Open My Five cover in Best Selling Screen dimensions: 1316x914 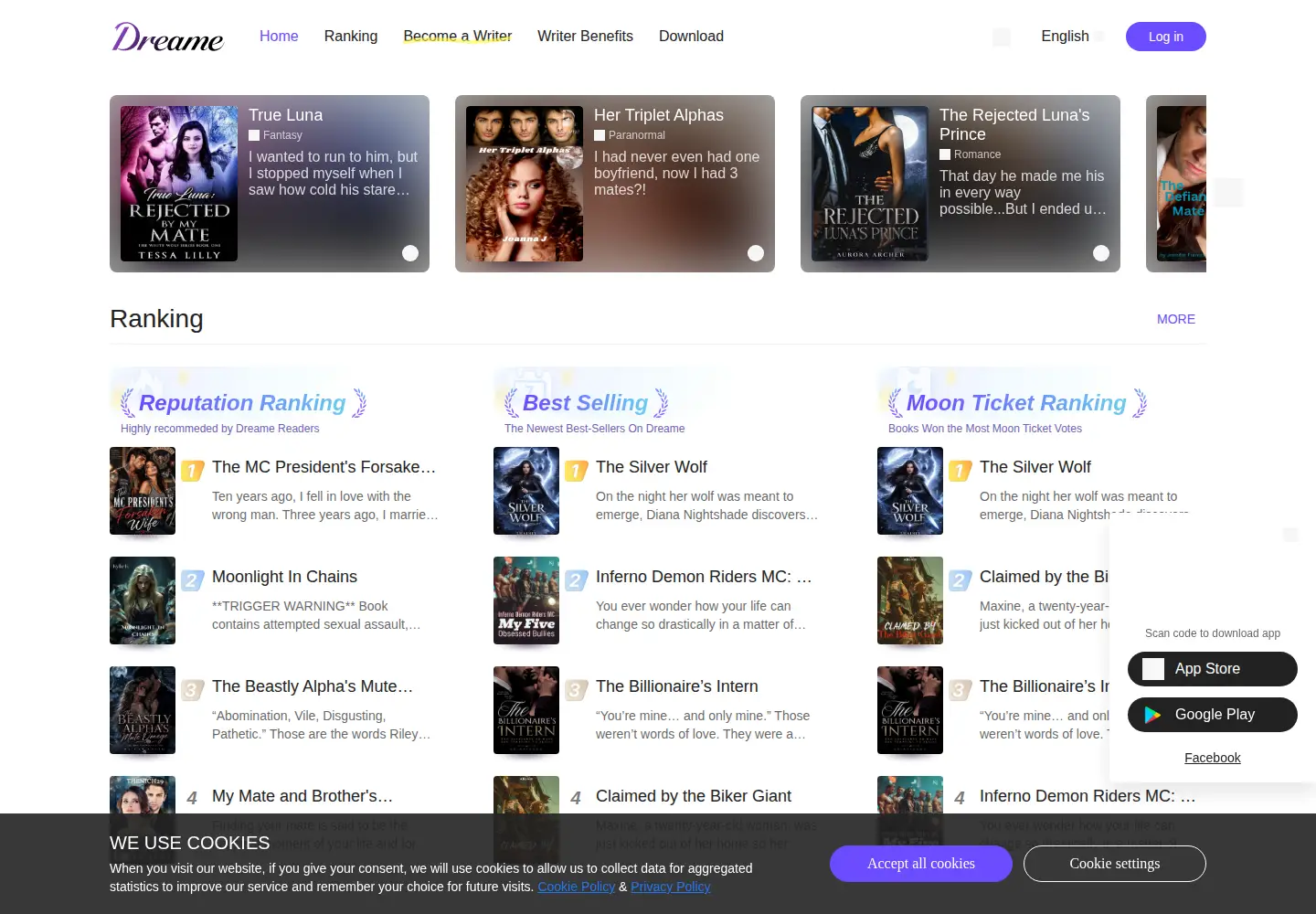(526, 600)
